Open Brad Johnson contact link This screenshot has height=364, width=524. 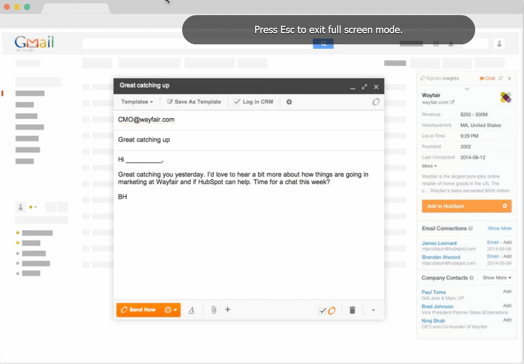pos(437,307)
